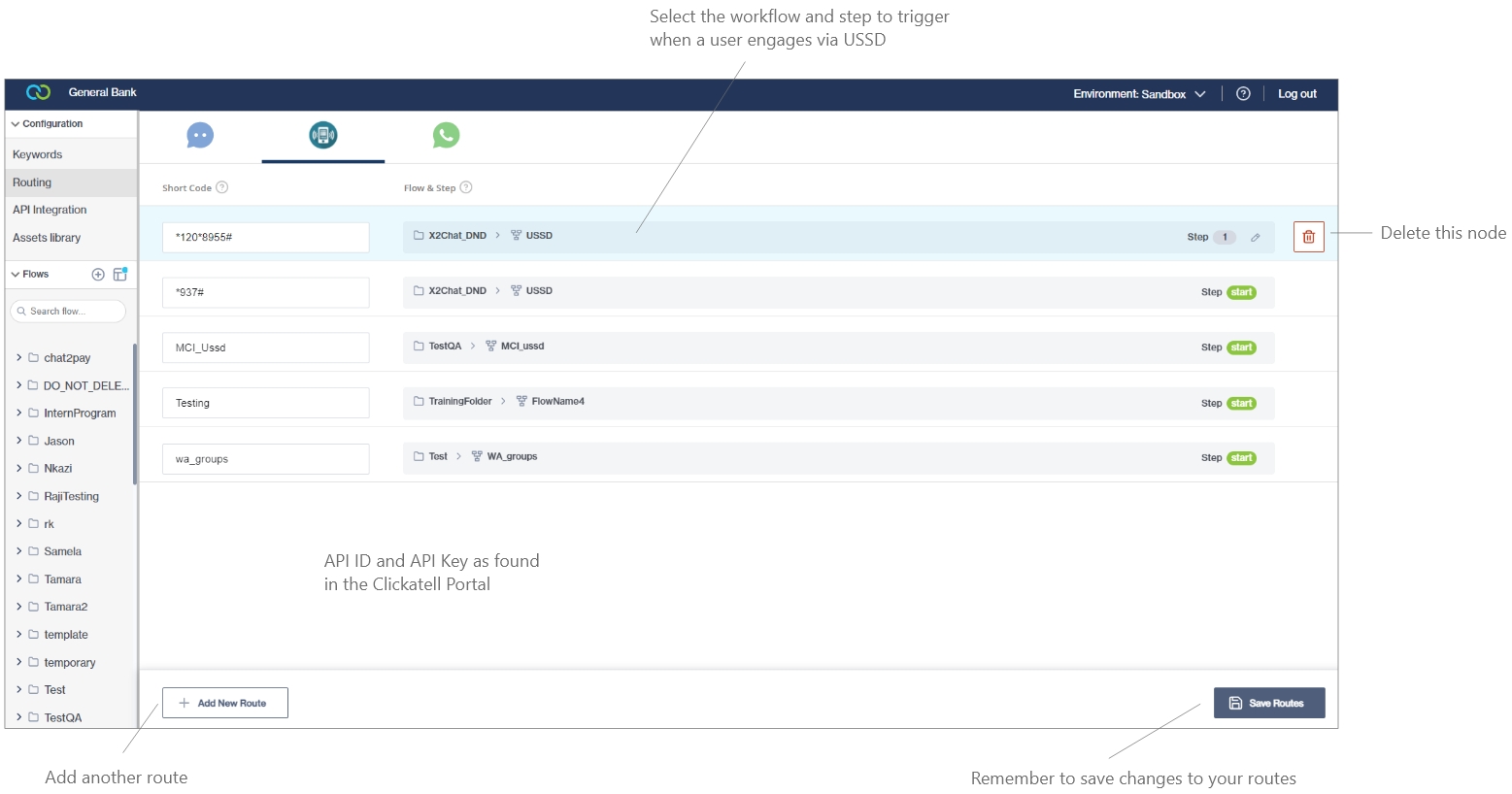Click the Short Code help icon
Viewport: 1512px width, 794px height.
[222, 187]
